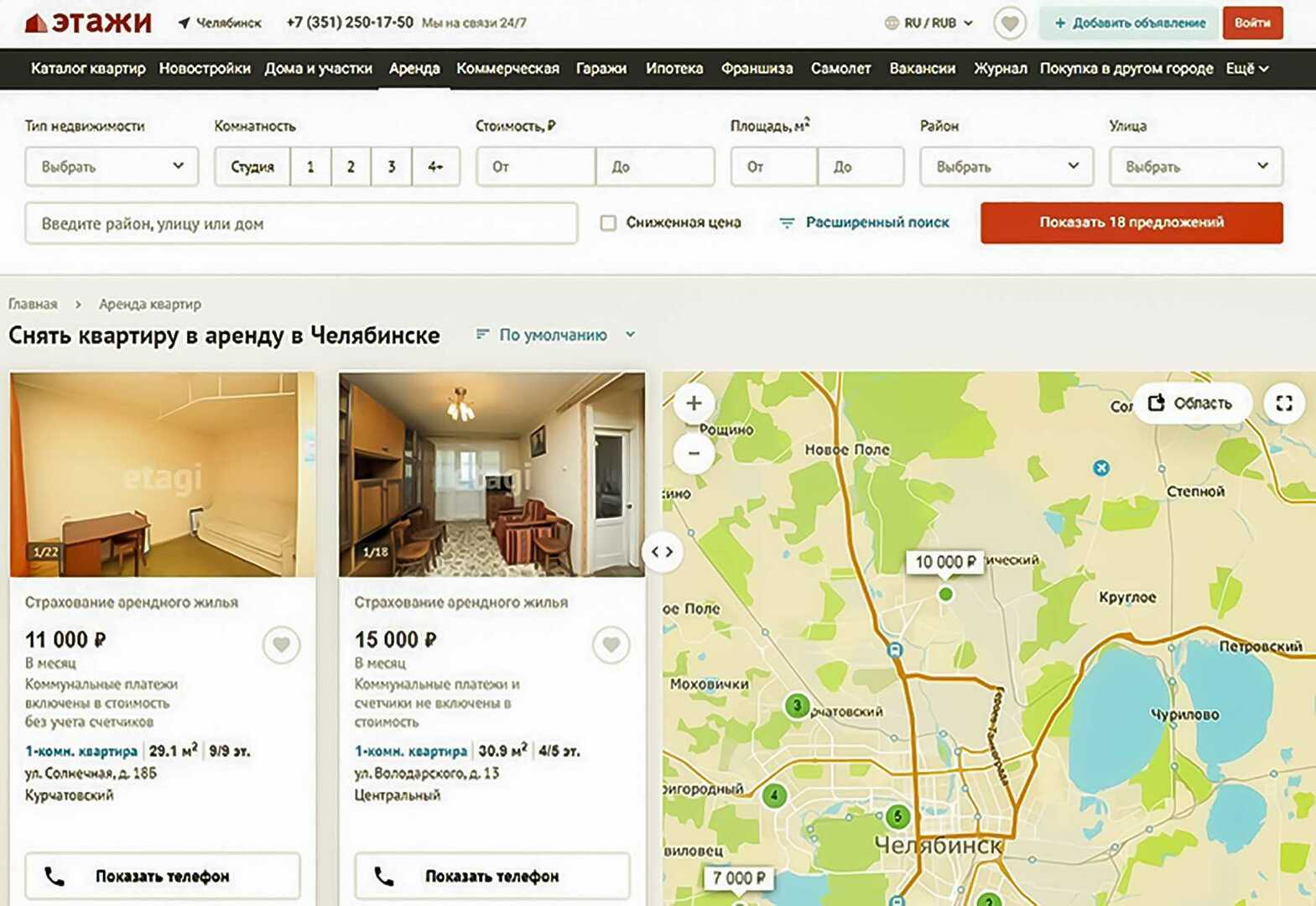Go to the Ипотека section
Viewport: 1316px width, 906px height.
(674, 69)
